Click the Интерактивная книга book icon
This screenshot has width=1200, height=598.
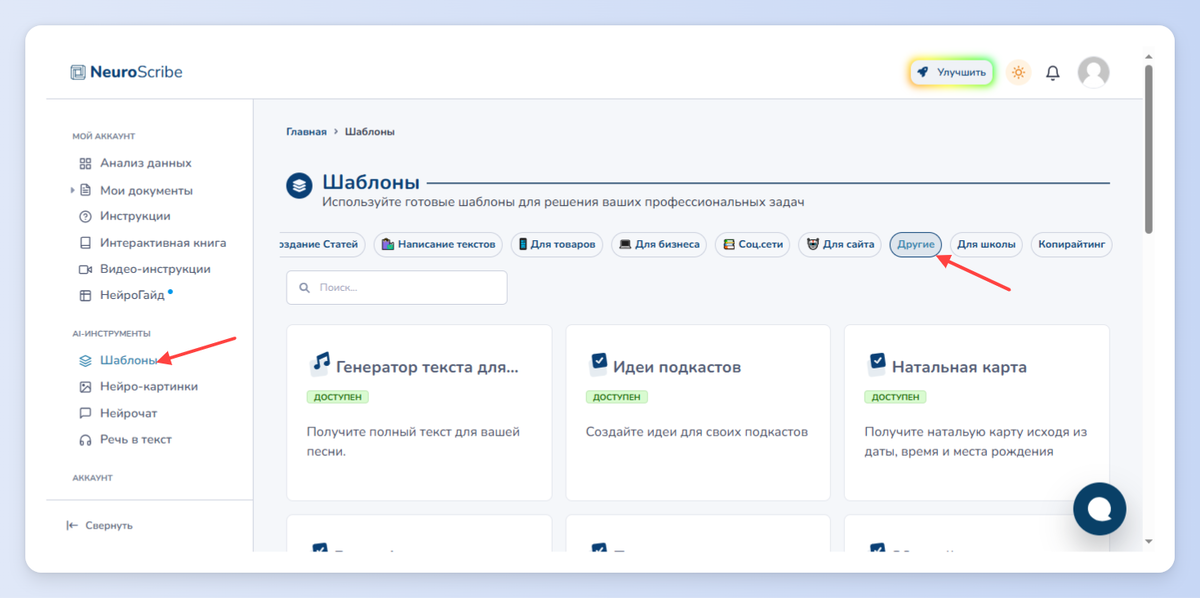click(x=85, y=243)
